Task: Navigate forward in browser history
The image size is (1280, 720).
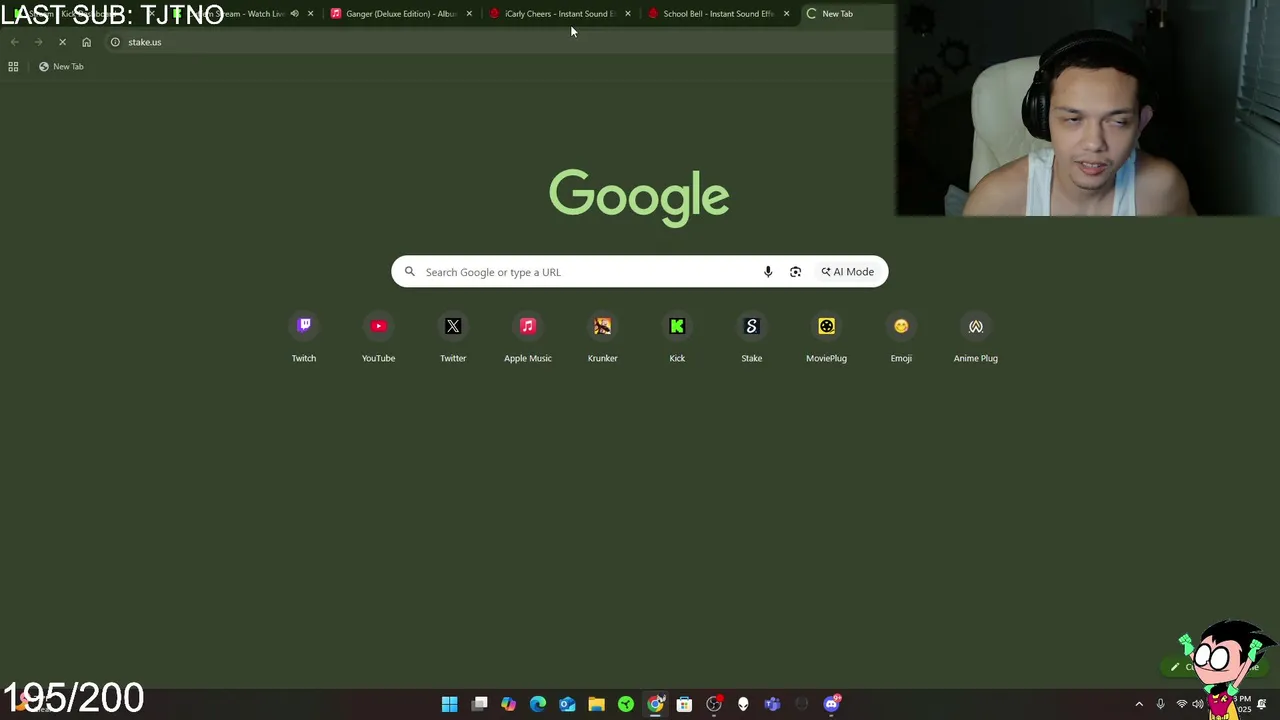Action: coord(38,42)
